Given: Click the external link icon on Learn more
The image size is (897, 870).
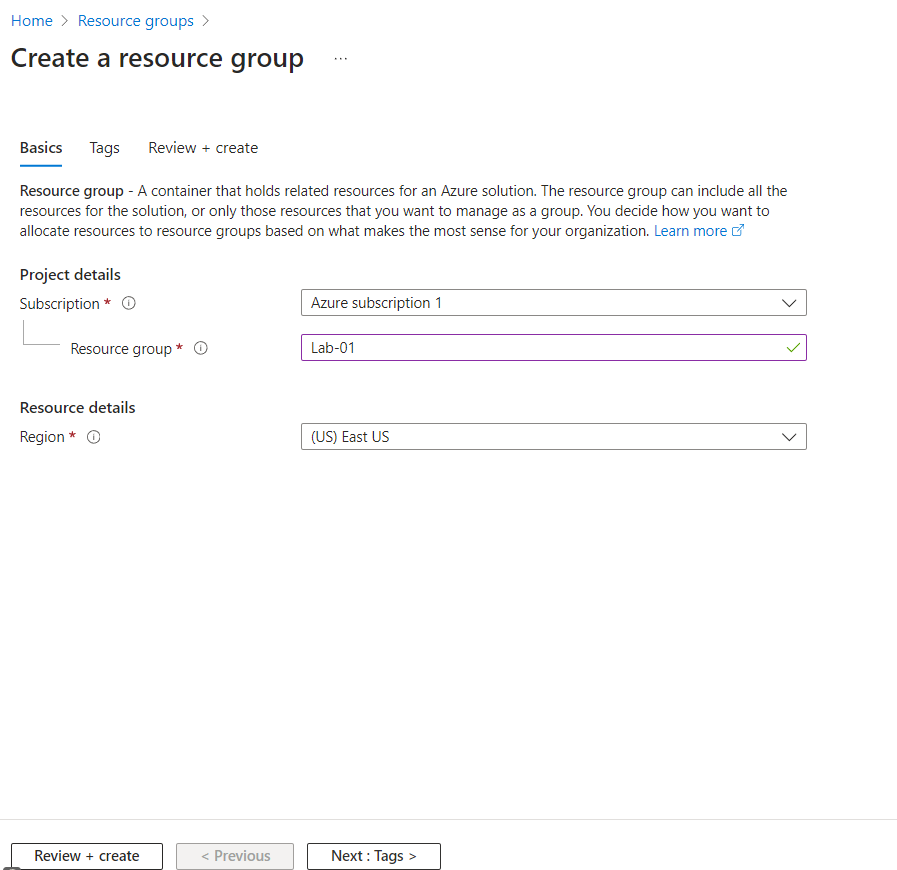Looking at the screenshot, I should (738, 230).
